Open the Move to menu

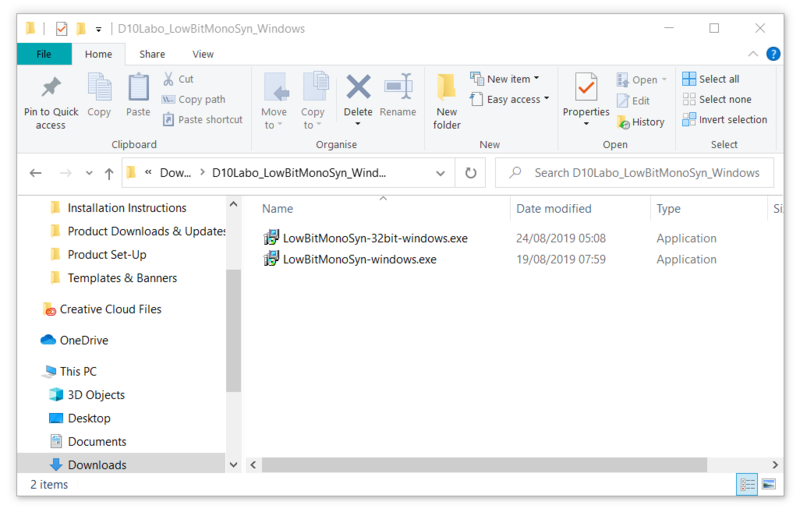[x=274, y=101]
